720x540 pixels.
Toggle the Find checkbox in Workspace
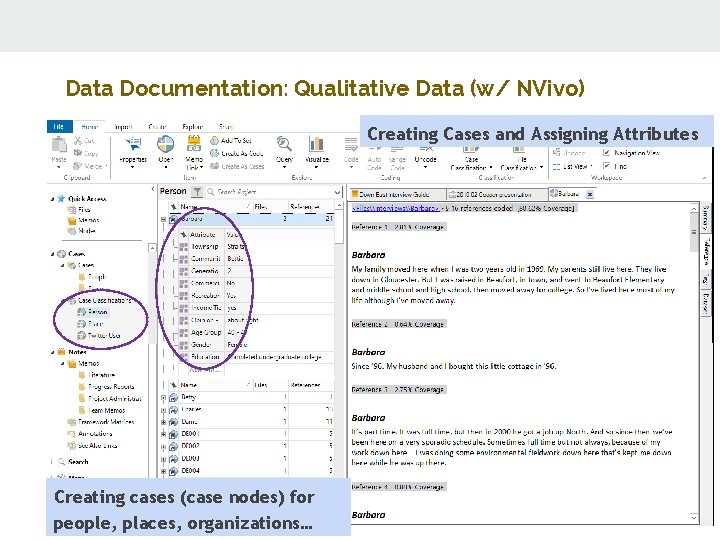pyautogui.click(x=607, y=166)
